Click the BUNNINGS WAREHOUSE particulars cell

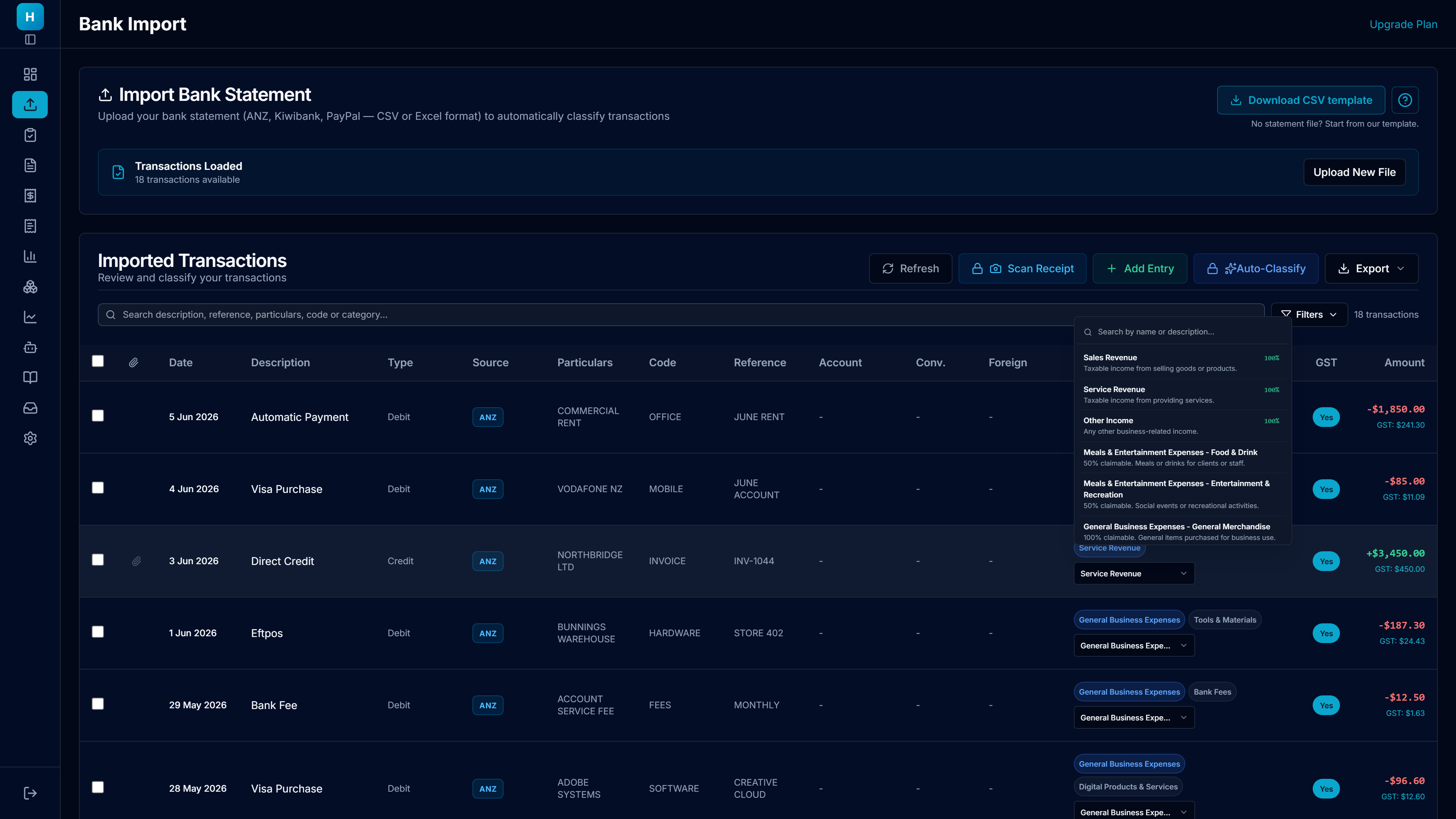585,633
